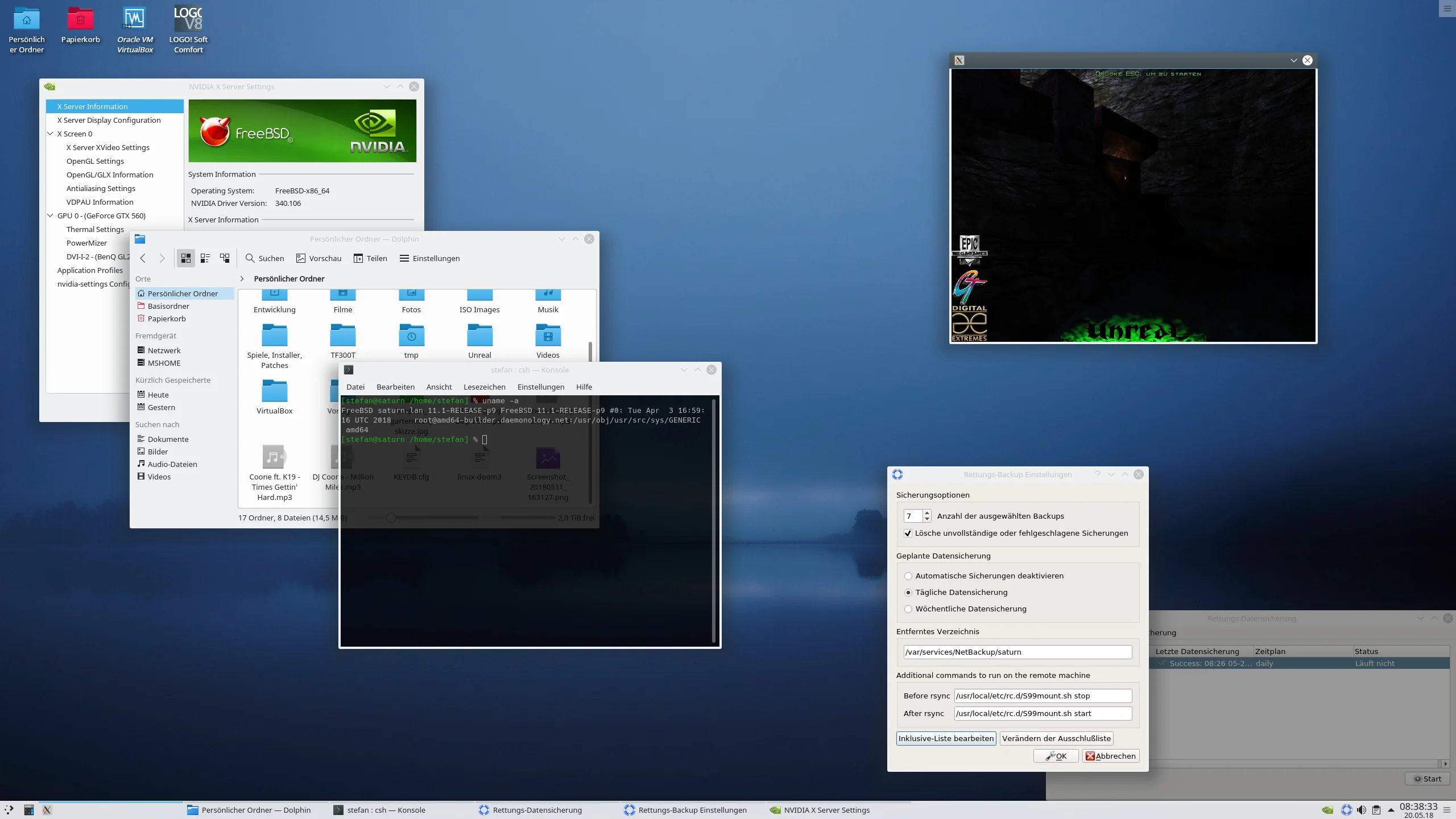Select Netzwerk in Dolphin places
The image size is (1456, 819).
point(164,350)
